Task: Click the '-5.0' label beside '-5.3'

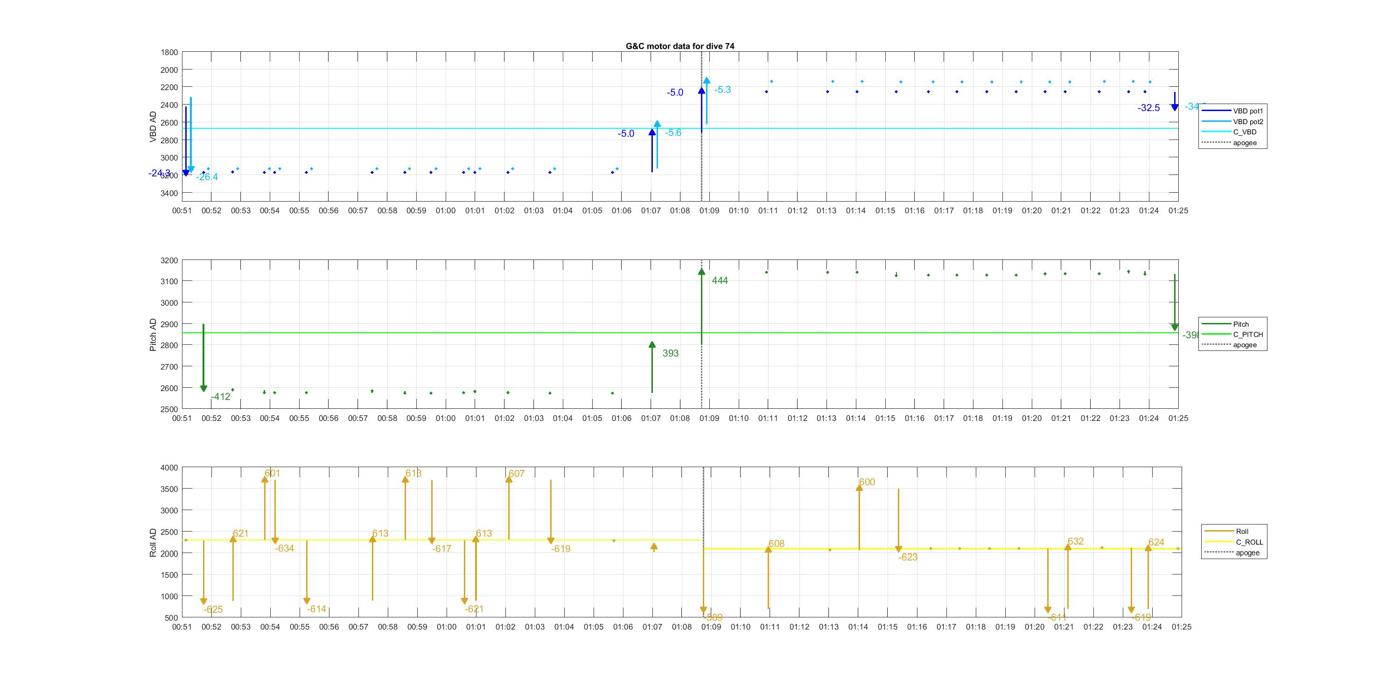Action: click(x=675, y=93)
